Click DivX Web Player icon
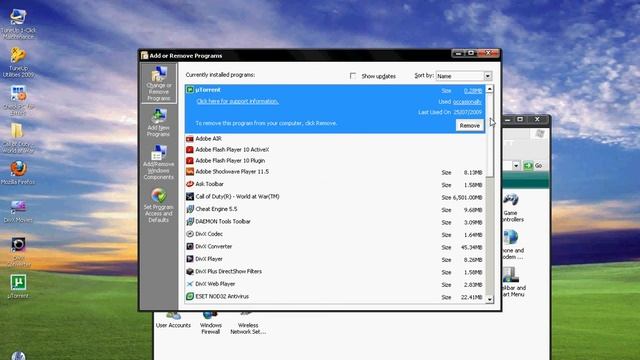640x360 pixels. click(x=190, y=284)
